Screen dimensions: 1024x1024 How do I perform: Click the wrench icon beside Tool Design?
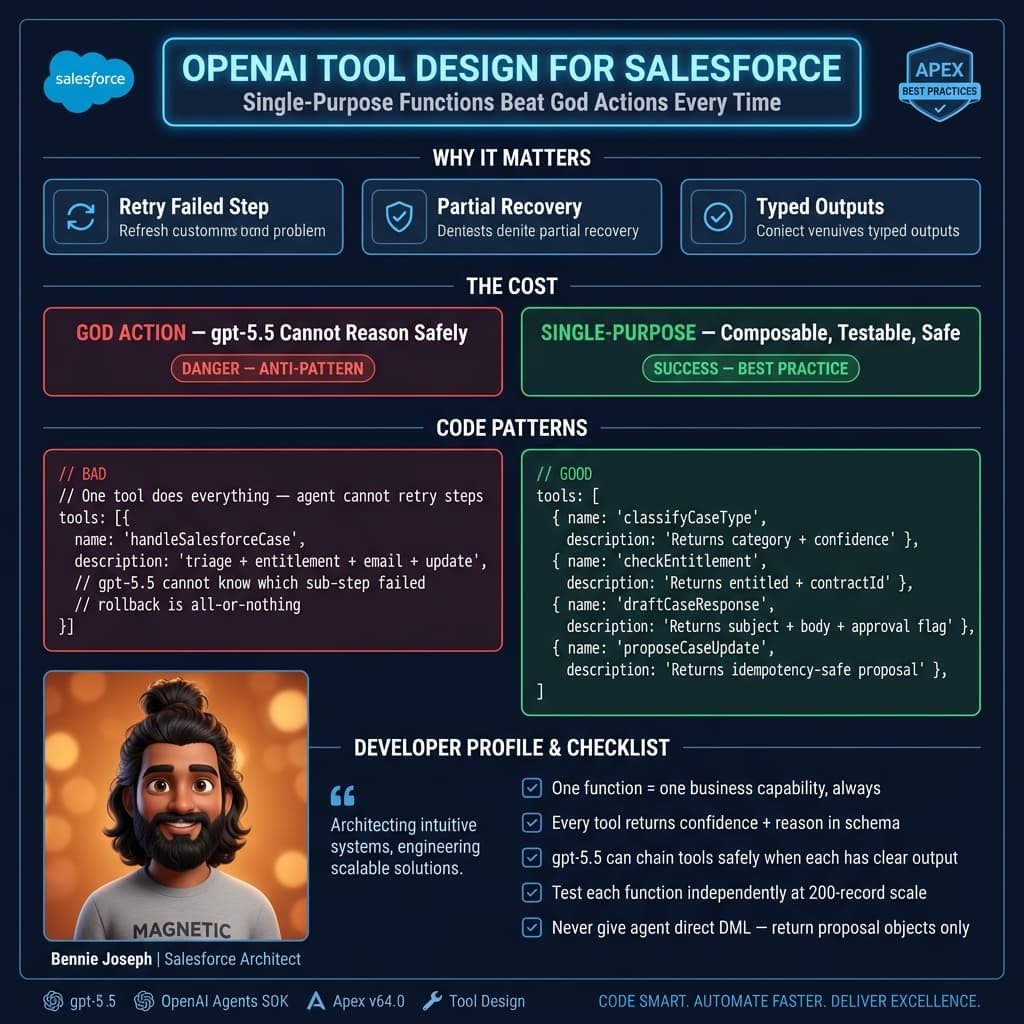pyautogui.click(x=432, y=1001)
